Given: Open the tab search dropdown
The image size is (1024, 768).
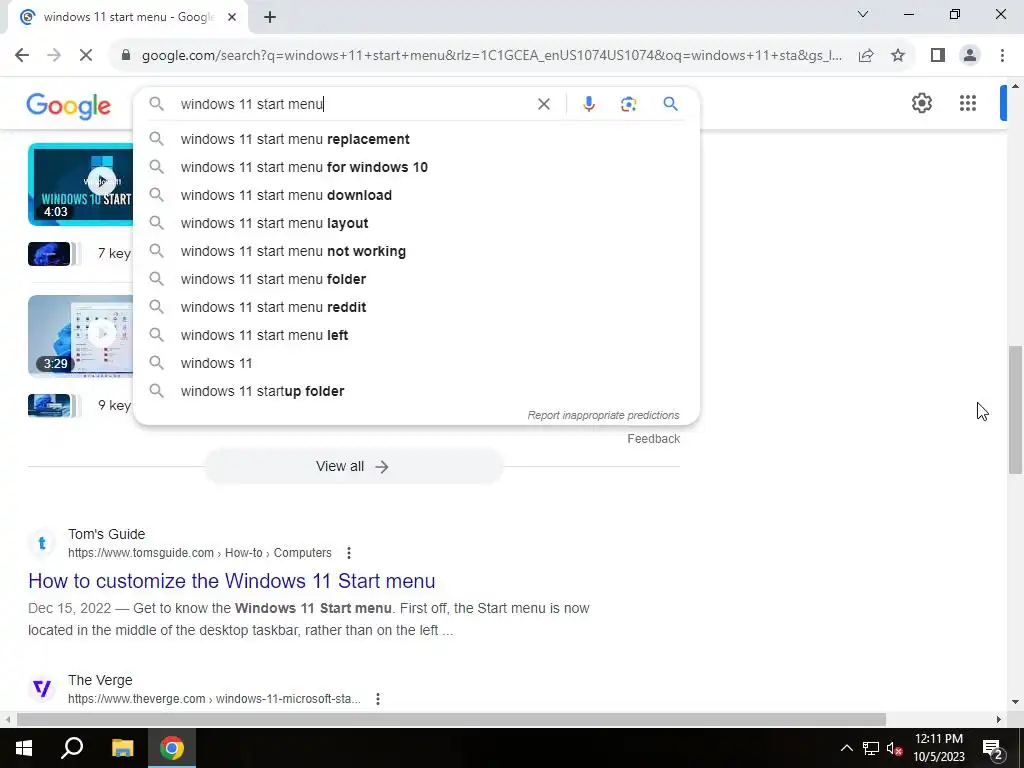Looking at the screenshot, I should click(863, 14).
